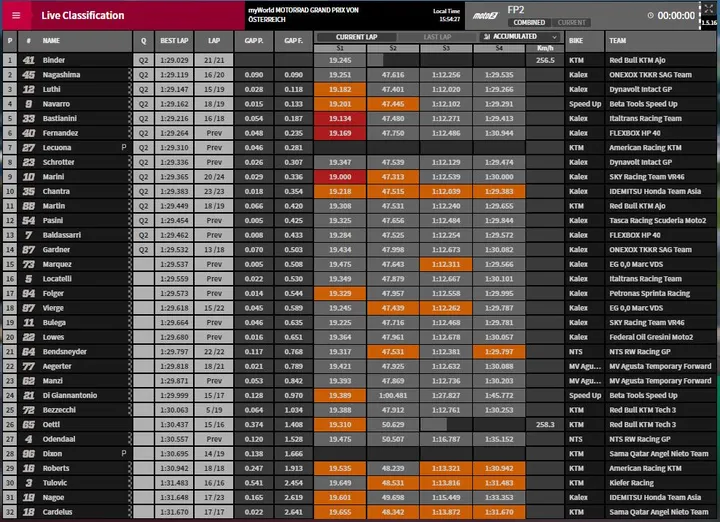Click the pit indicator P on Lecuona's row

tap(124, 147)
